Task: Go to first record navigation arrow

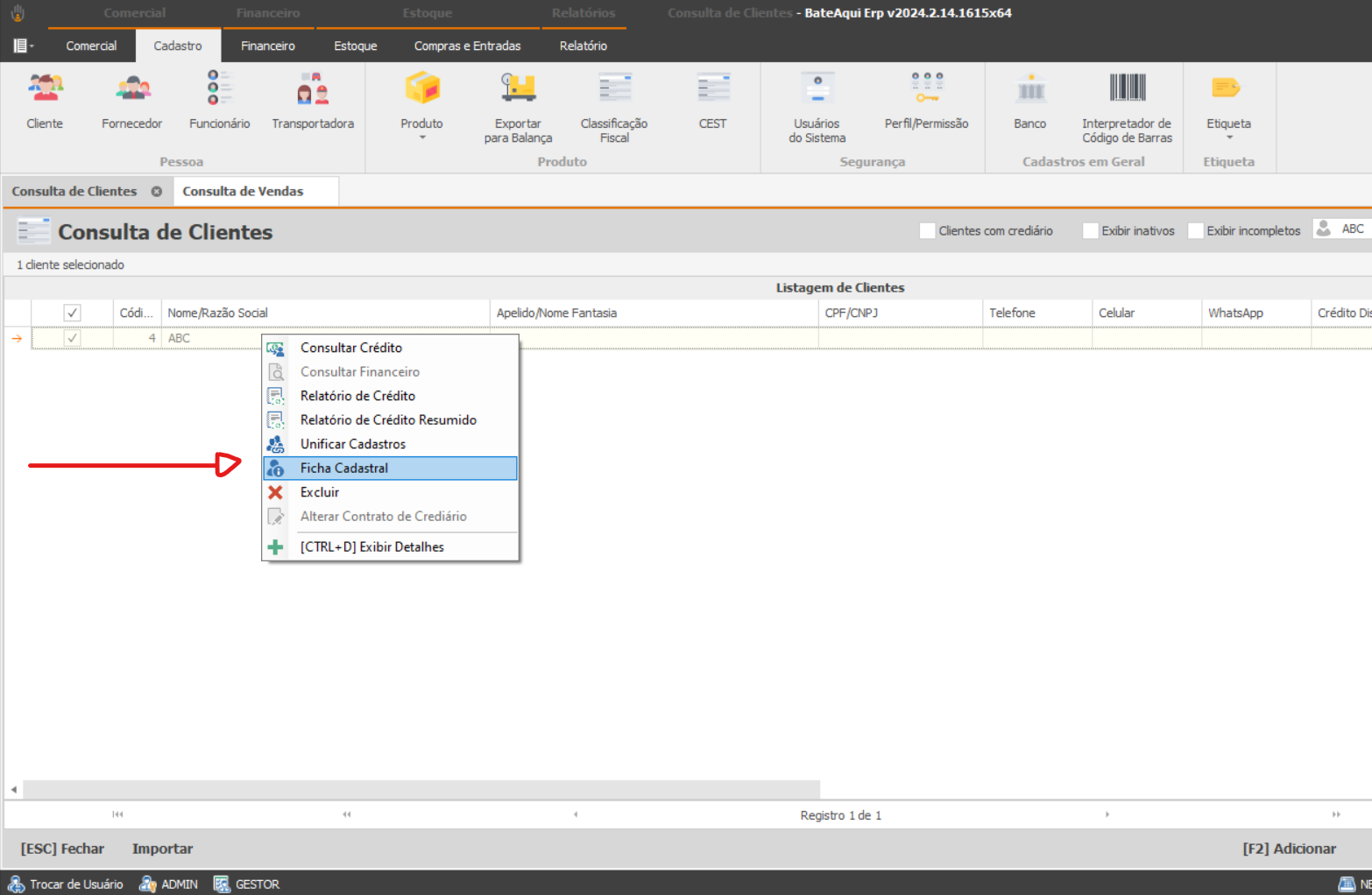Action: click(117, 814)
